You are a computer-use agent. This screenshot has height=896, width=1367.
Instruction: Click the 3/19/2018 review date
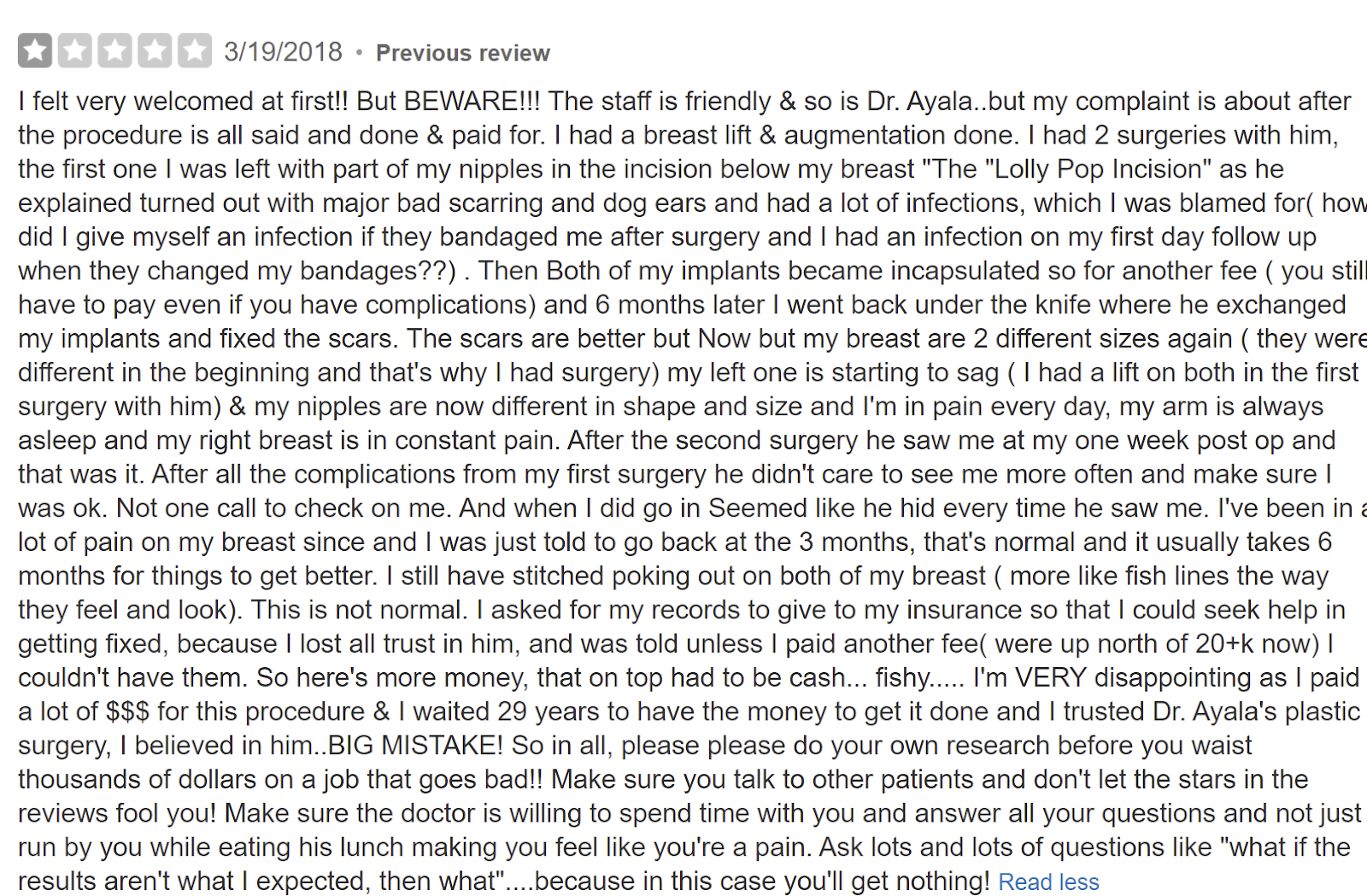(x=283, y=52)
